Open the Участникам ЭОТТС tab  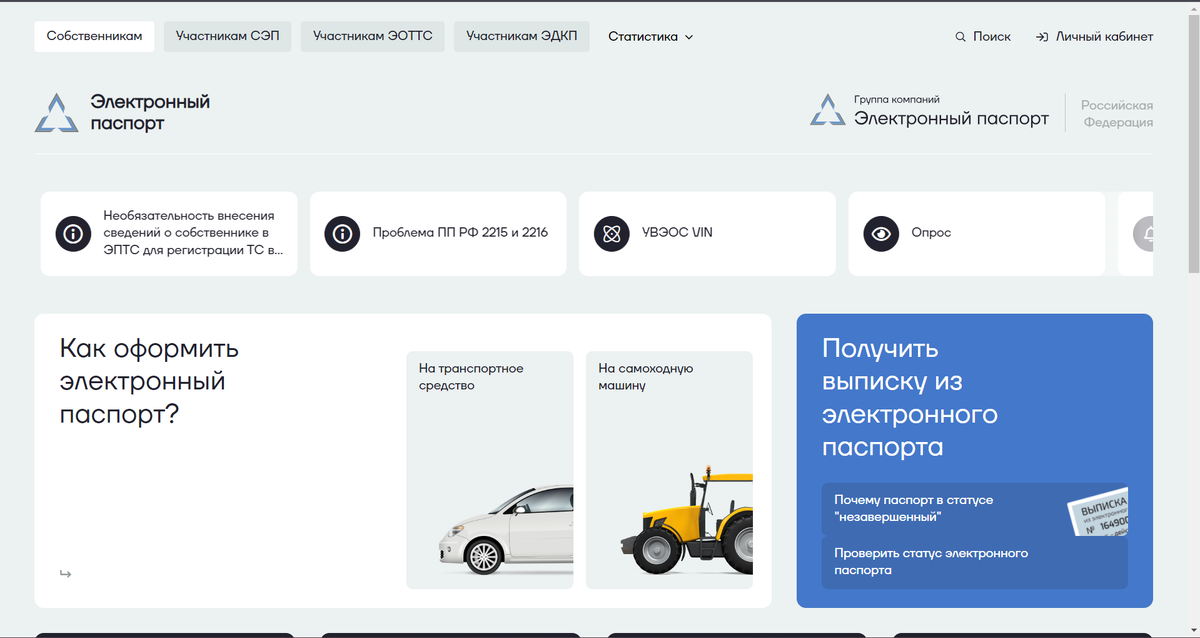point(373,36)
